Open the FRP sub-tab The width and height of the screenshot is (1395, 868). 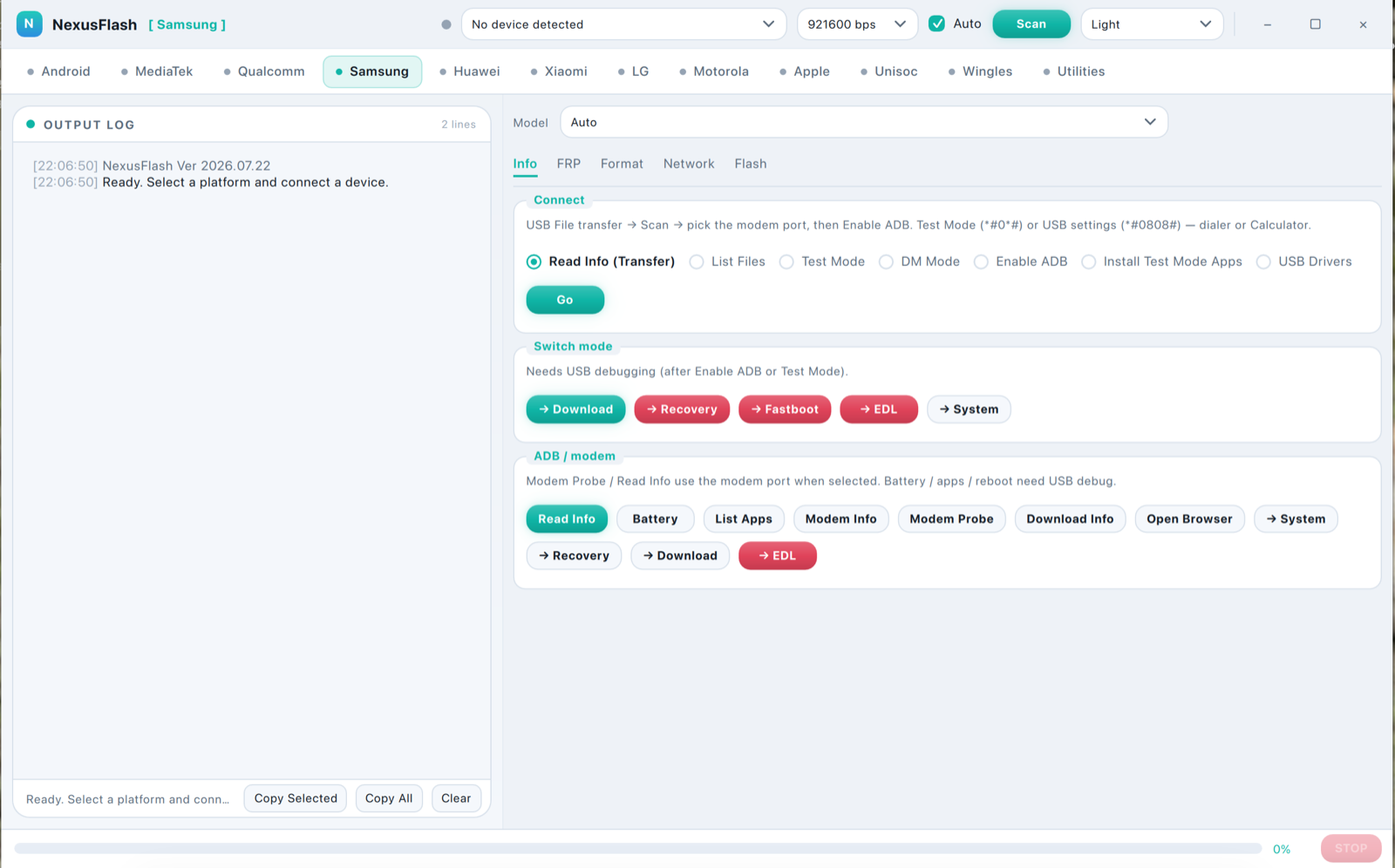coord(568,164)
